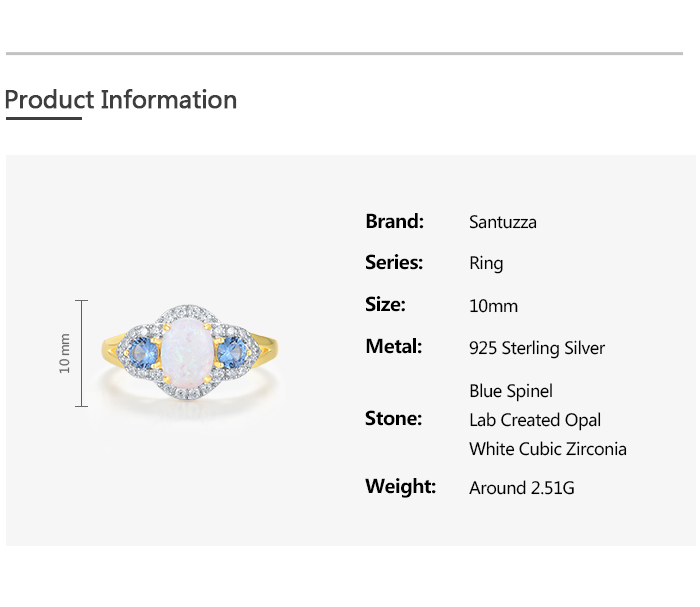Click the ring product image
The image size is (700, 607).
(x=188, y=353)
